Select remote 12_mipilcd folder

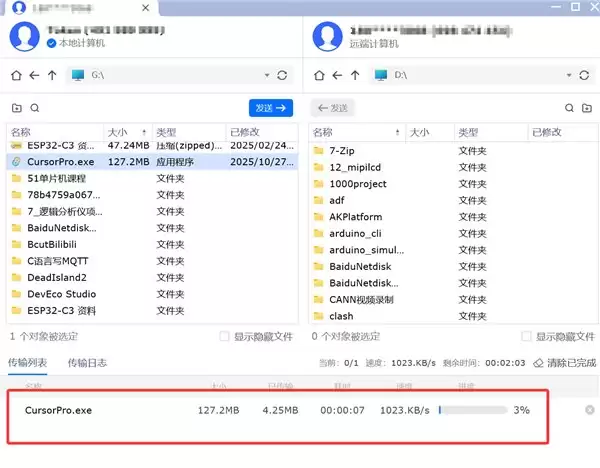454,167
